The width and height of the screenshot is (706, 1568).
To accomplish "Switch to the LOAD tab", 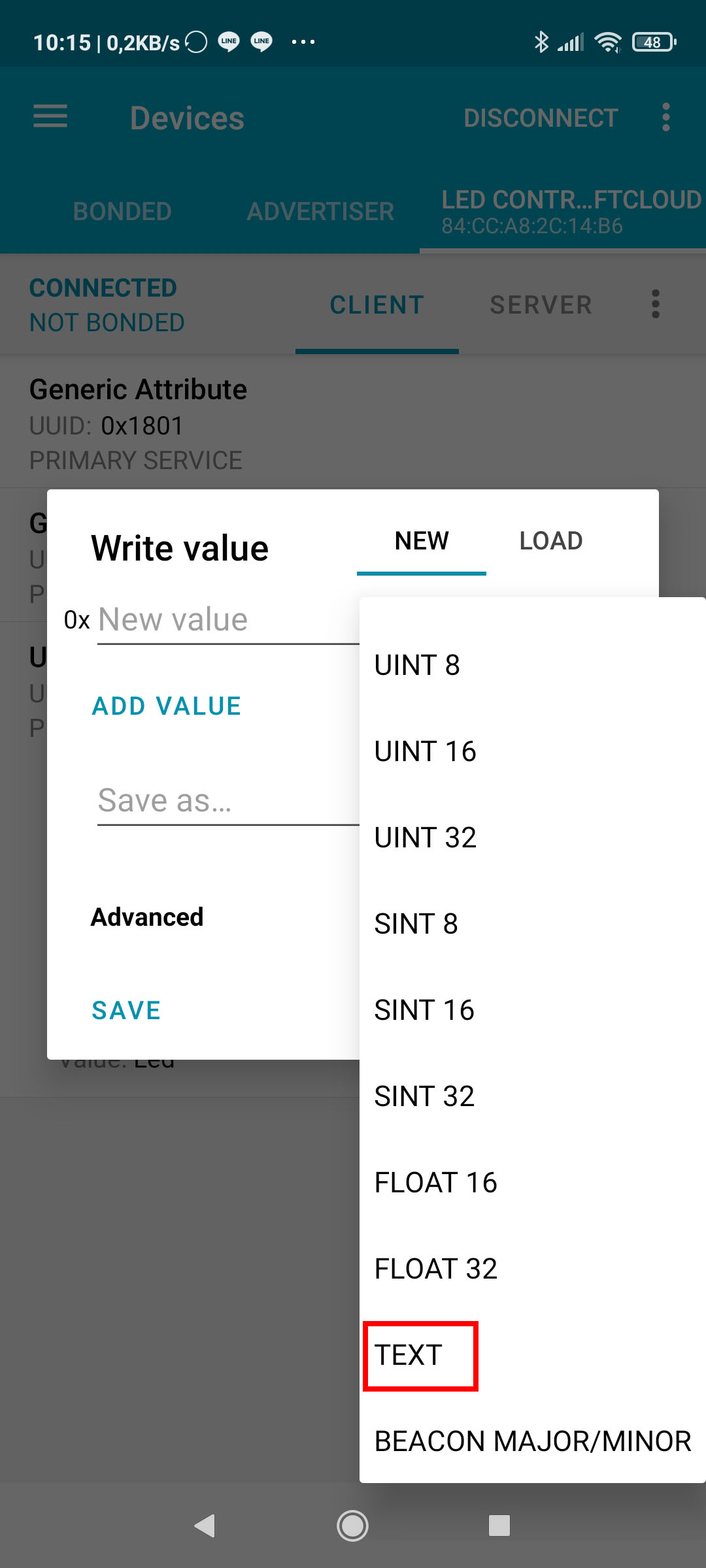I will coord(551,541).
